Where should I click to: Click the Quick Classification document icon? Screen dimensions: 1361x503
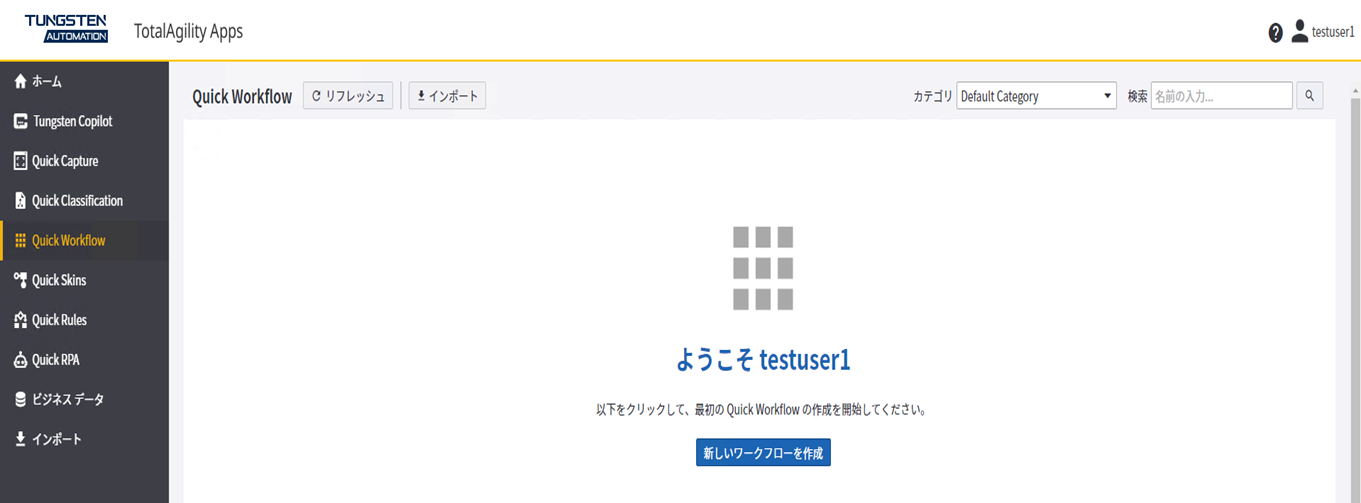20,201
